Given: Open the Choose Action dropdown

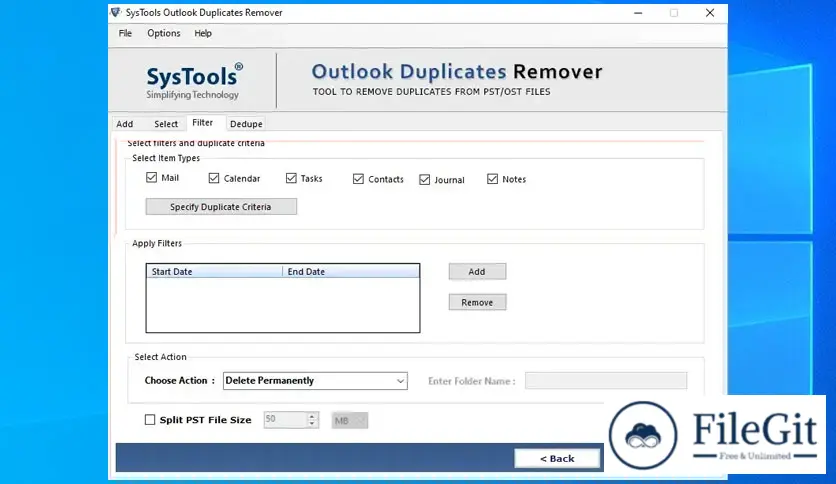Looking at the screenshot, I should click(x=315, y=381).
